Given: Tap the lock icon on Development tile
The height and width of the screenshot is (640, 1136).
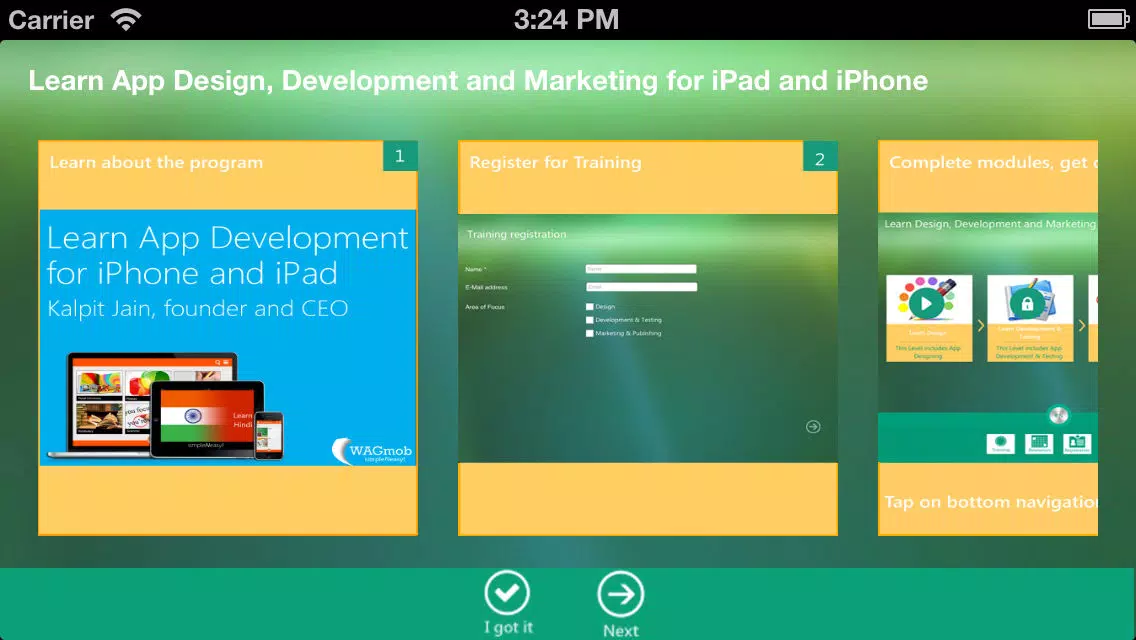Looking at the screenshot, I should click(x=1027, y=304).
